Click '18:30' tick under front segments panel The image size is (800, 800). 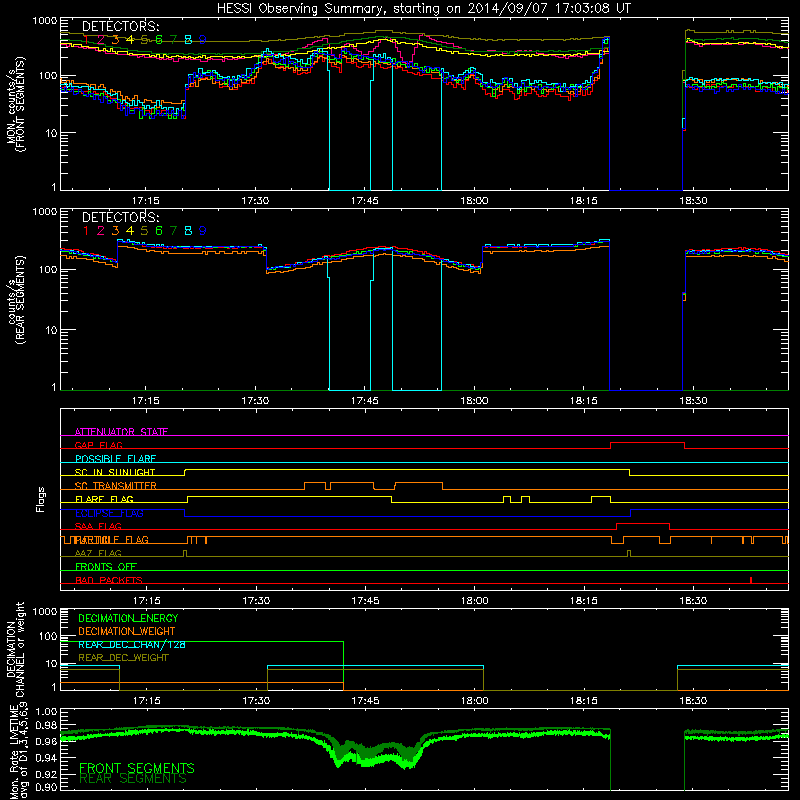[x=693, y=201]
